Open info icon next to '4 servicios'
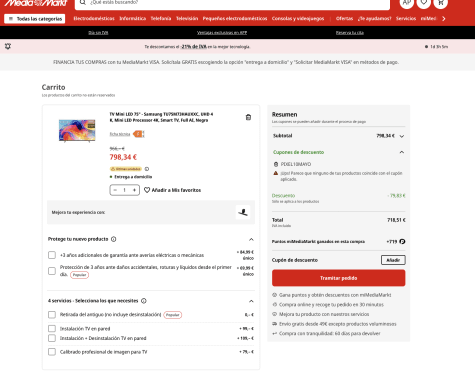Image resolution: width=475 pixels, height=371 pixels. pyautogui.click(x=144, y=301)
